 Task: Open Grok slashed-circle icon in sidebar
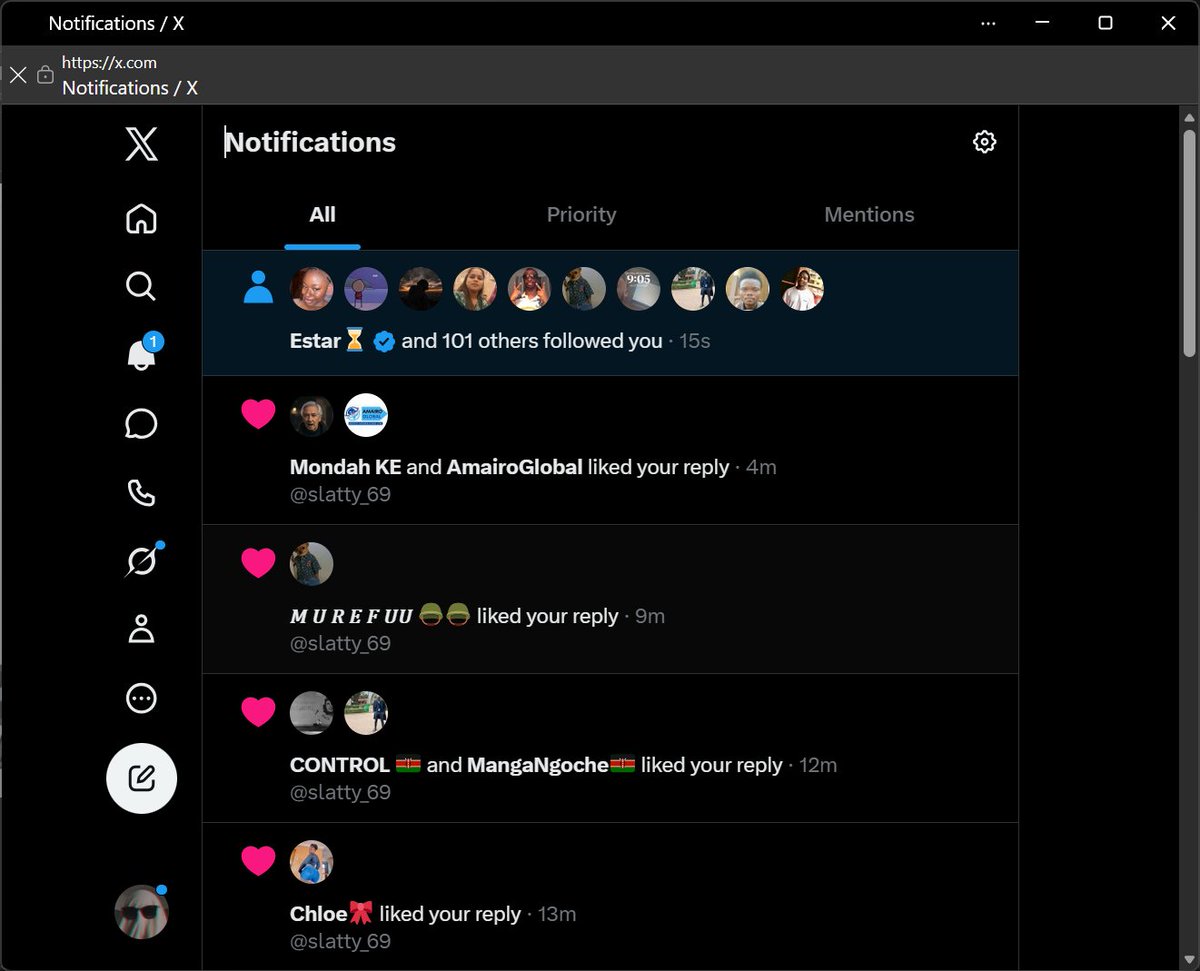tap(141, 561)
